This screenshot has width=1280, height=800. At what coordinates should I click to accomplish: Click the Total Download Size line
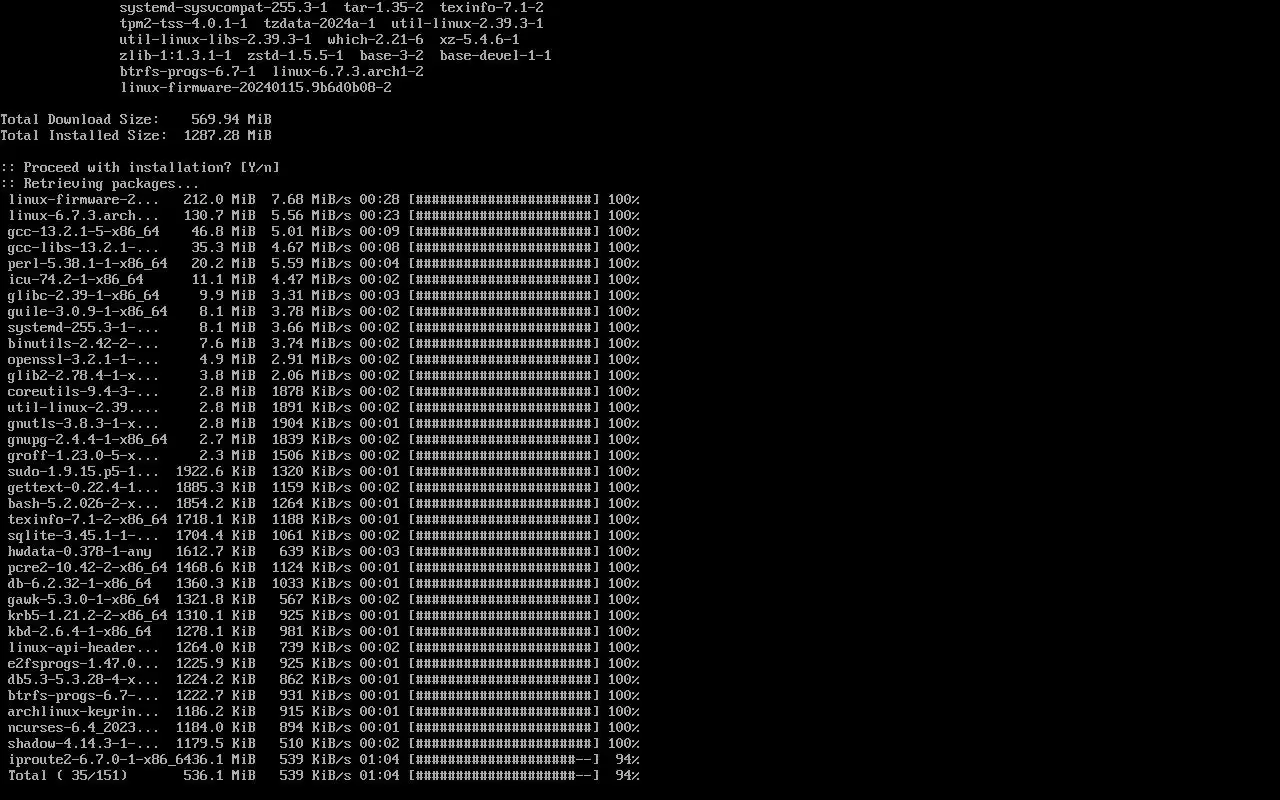click(x=136, y=120)
